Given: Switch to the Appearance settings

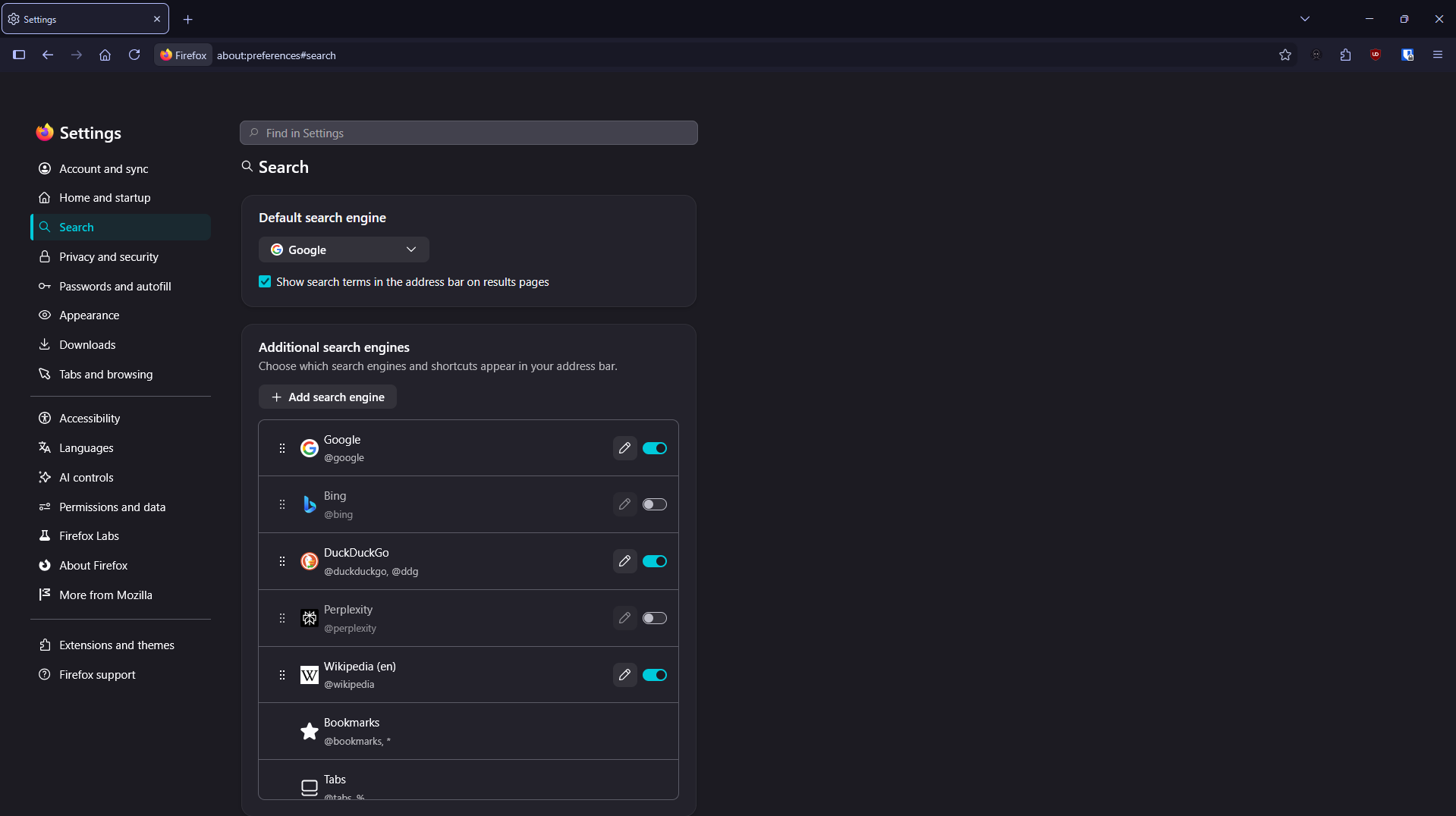Looking at the screenshot, I should (x=121, y=315).
